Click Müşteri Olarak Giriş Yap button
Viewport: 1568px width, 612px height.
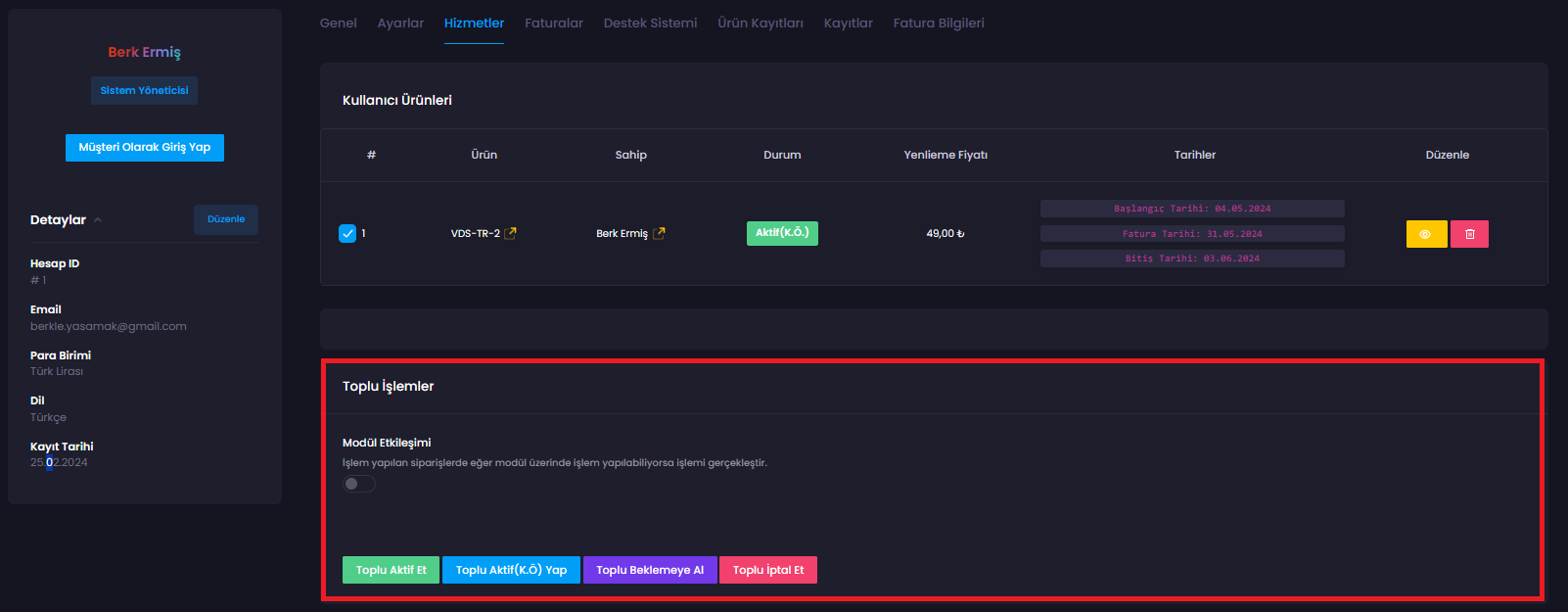(x=145, y=148)
